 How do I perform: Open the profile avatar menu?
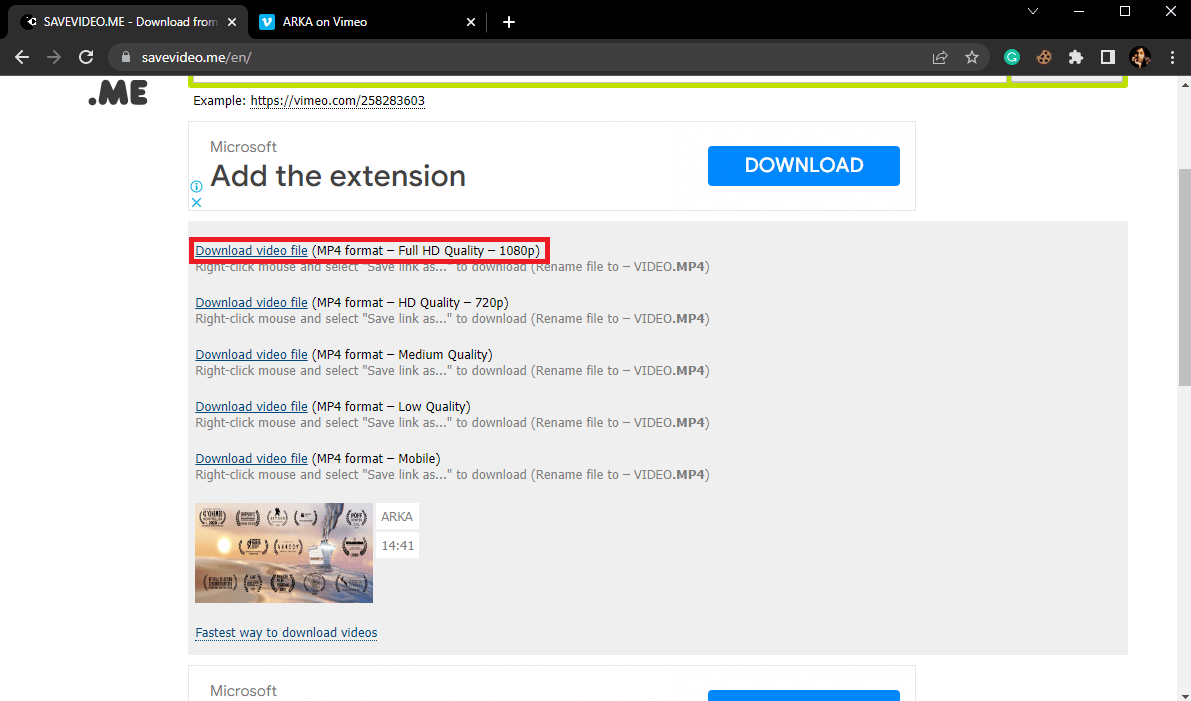(1140, 57)
